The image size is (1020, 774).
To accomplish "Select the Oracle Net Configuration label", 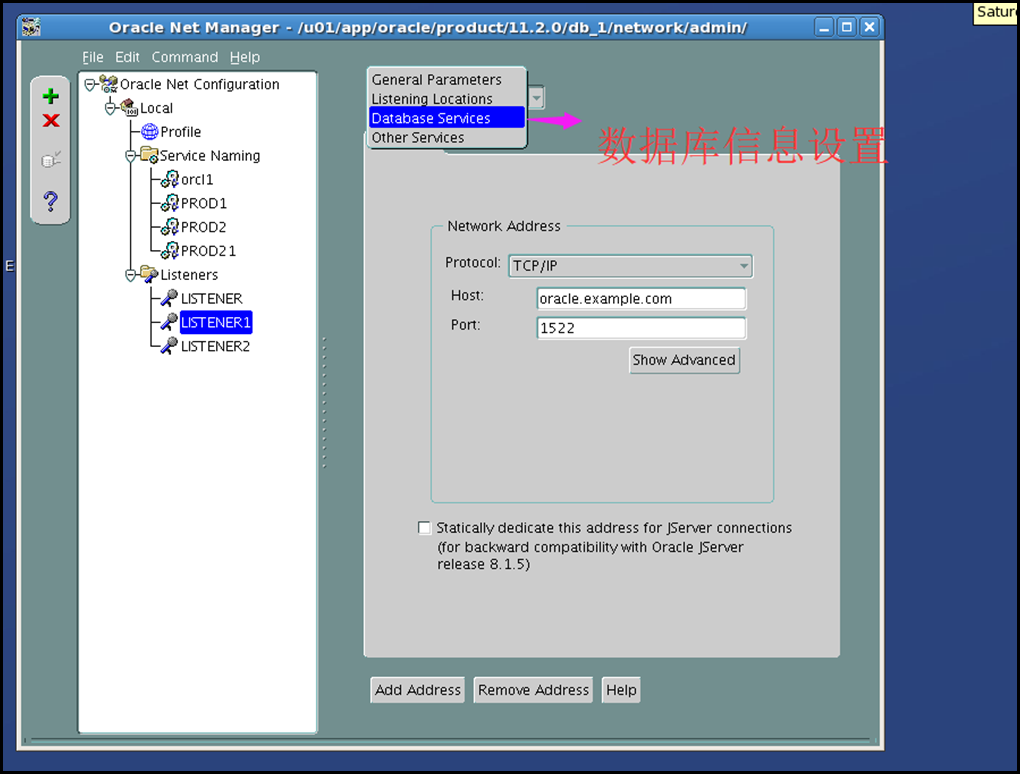I will (200, 84).
